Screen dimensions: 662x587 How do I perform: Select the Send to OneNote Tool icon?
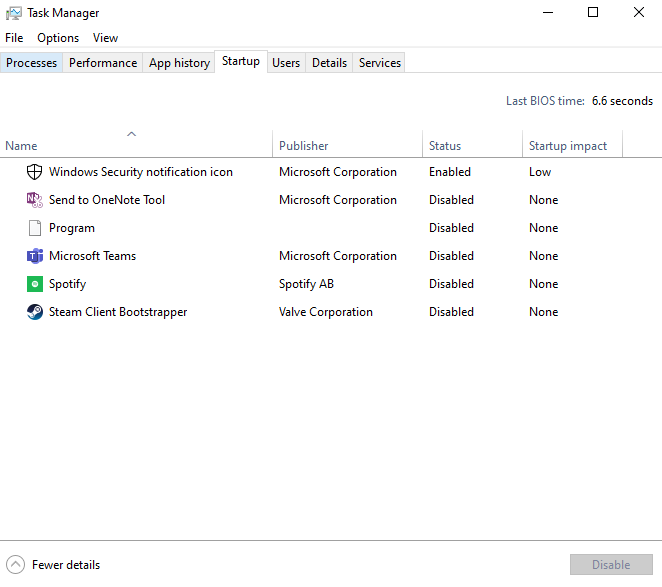pyautogui.click(x=34, y=200)
